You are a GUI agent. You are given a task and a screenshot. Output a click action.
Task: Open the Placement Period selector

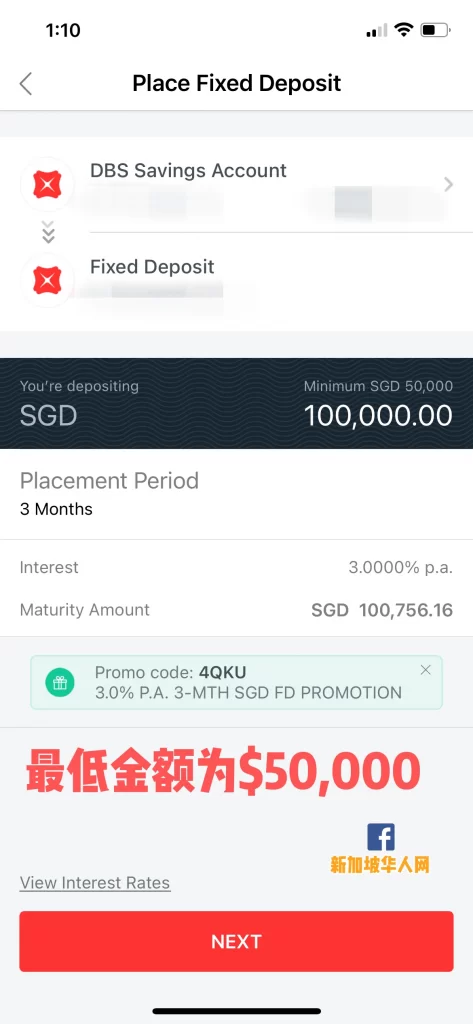click(236, 494)
